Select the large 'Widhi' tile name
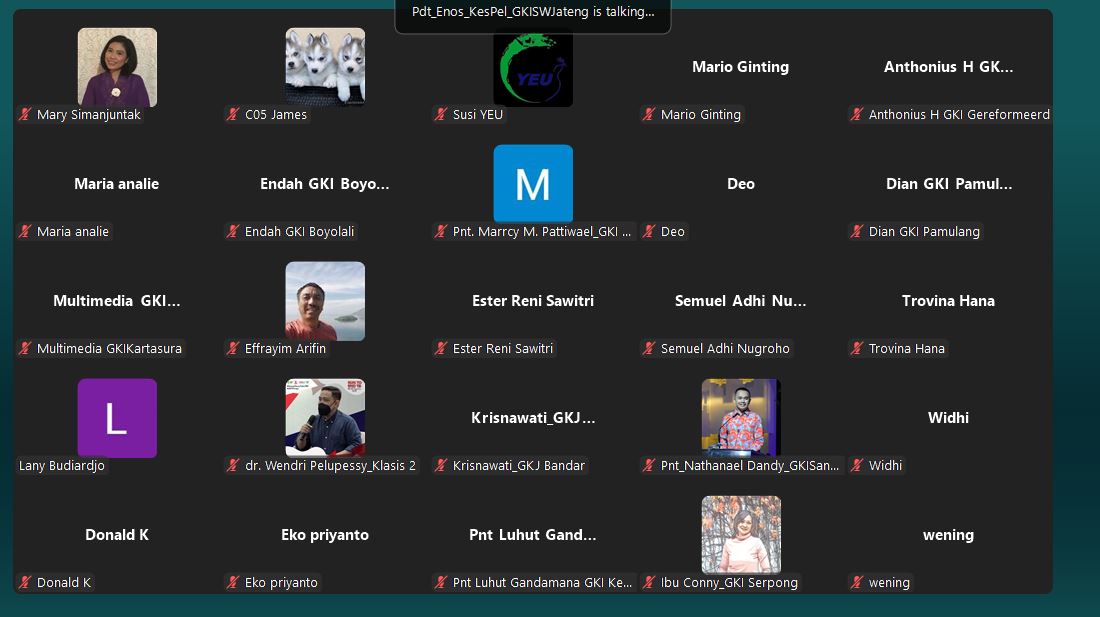 (948, 418)
